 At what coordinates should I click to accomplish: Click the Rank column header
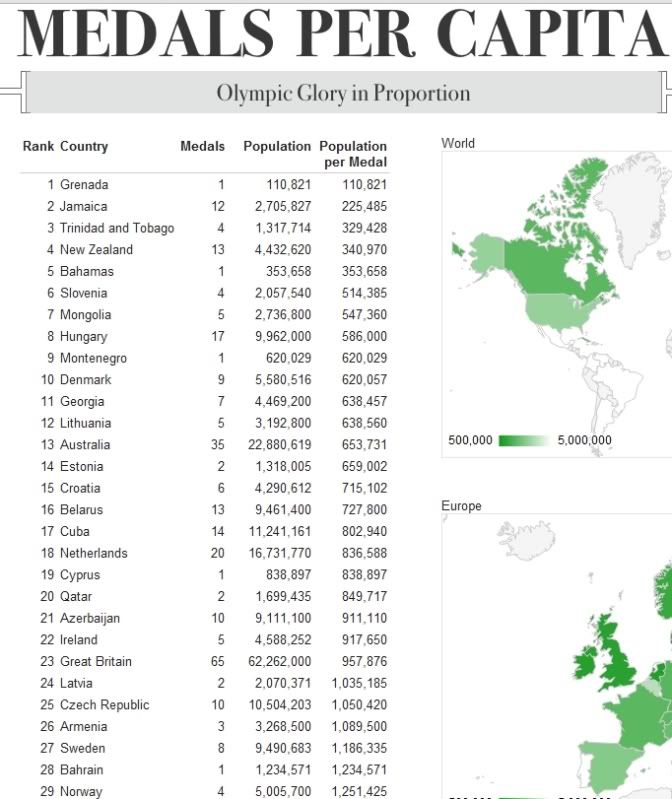[38, 146]
